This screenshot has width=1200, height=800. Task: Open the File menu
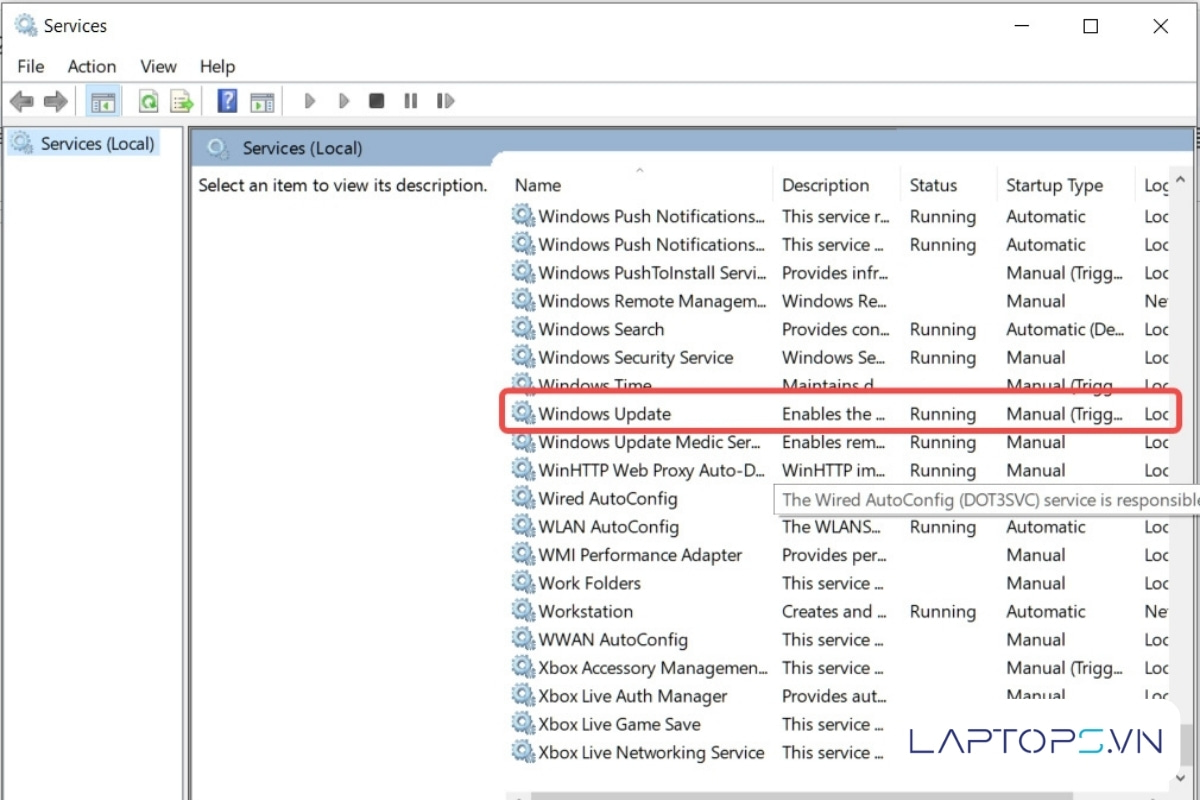[31, 66]
